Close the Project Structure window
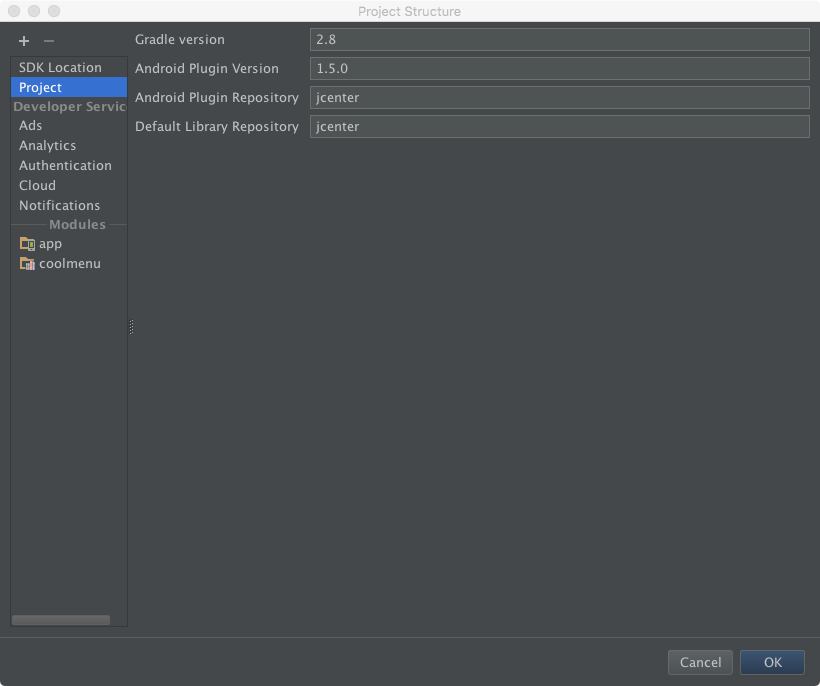 click(14, 11)
